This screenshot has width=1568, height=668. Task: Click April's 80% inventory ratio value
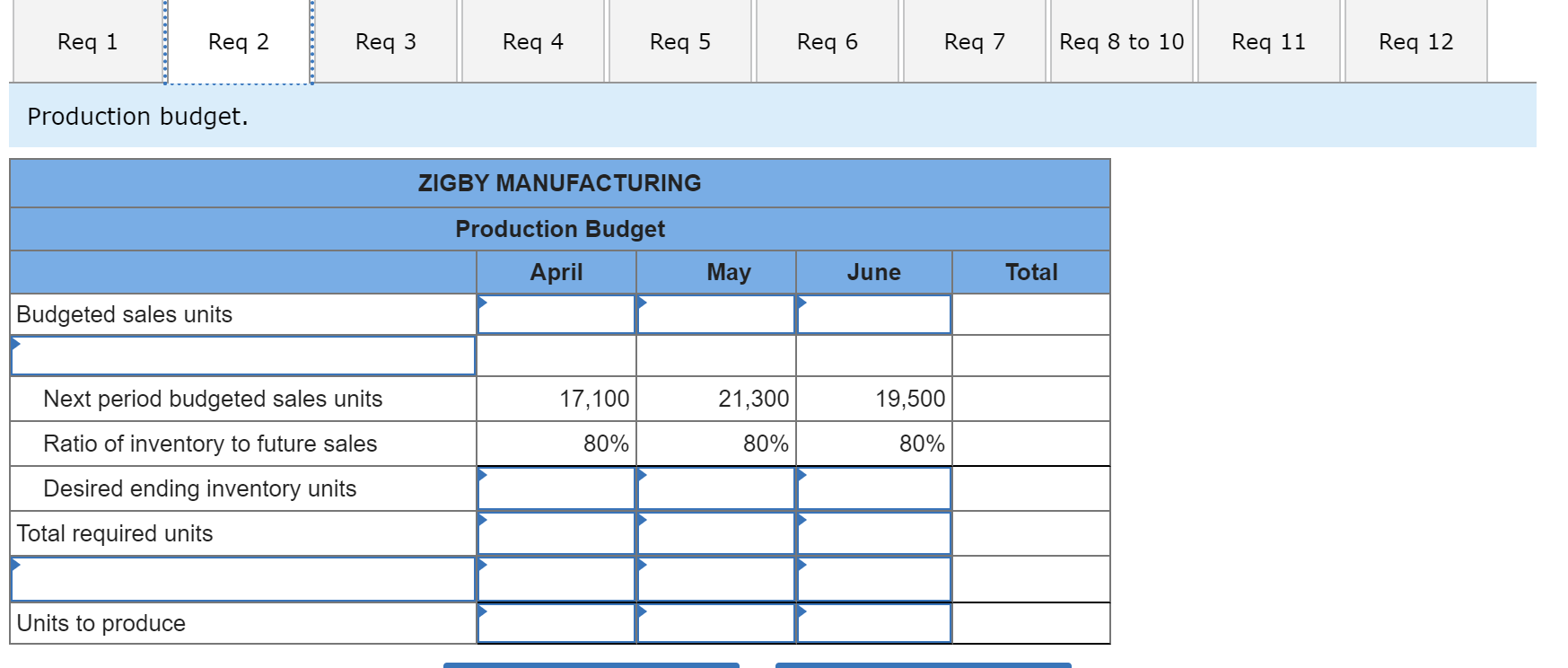[606, 444]
